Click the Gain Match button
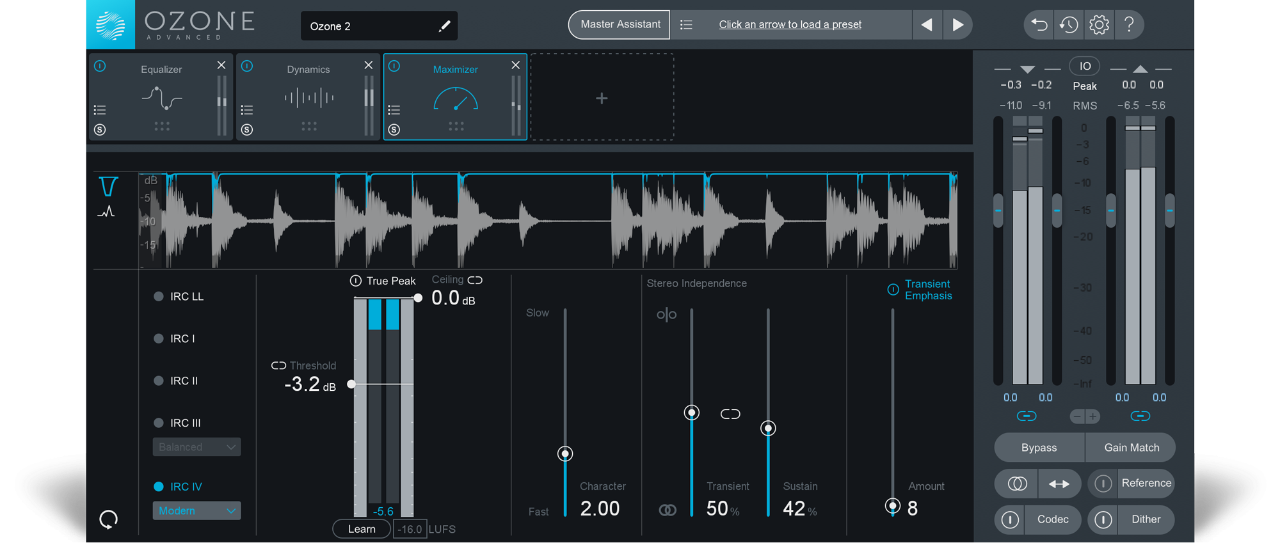Screen dimensions: 1280x552 tap(1131, 448)
